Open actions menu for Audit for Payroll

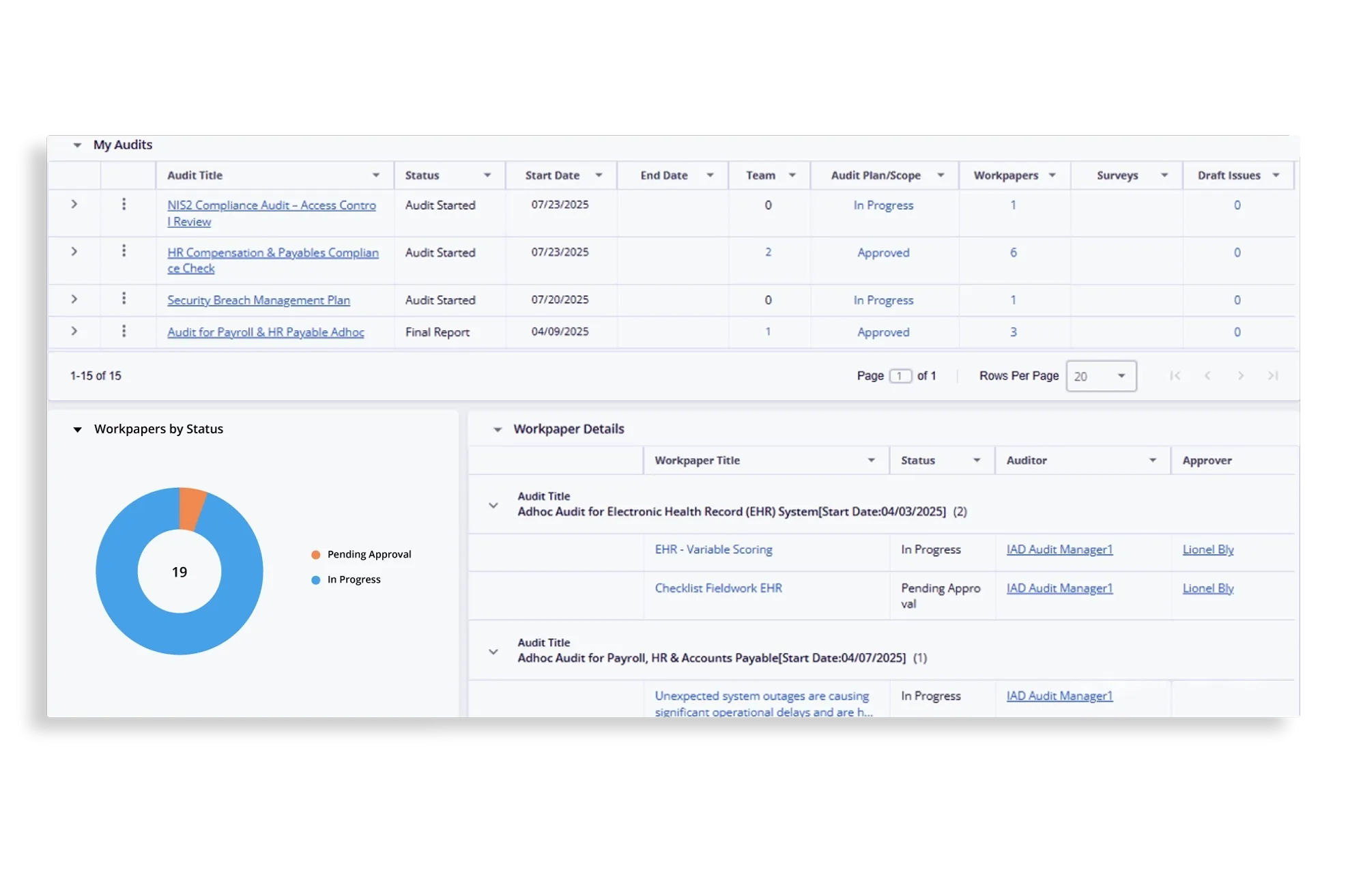click(124, 331)
